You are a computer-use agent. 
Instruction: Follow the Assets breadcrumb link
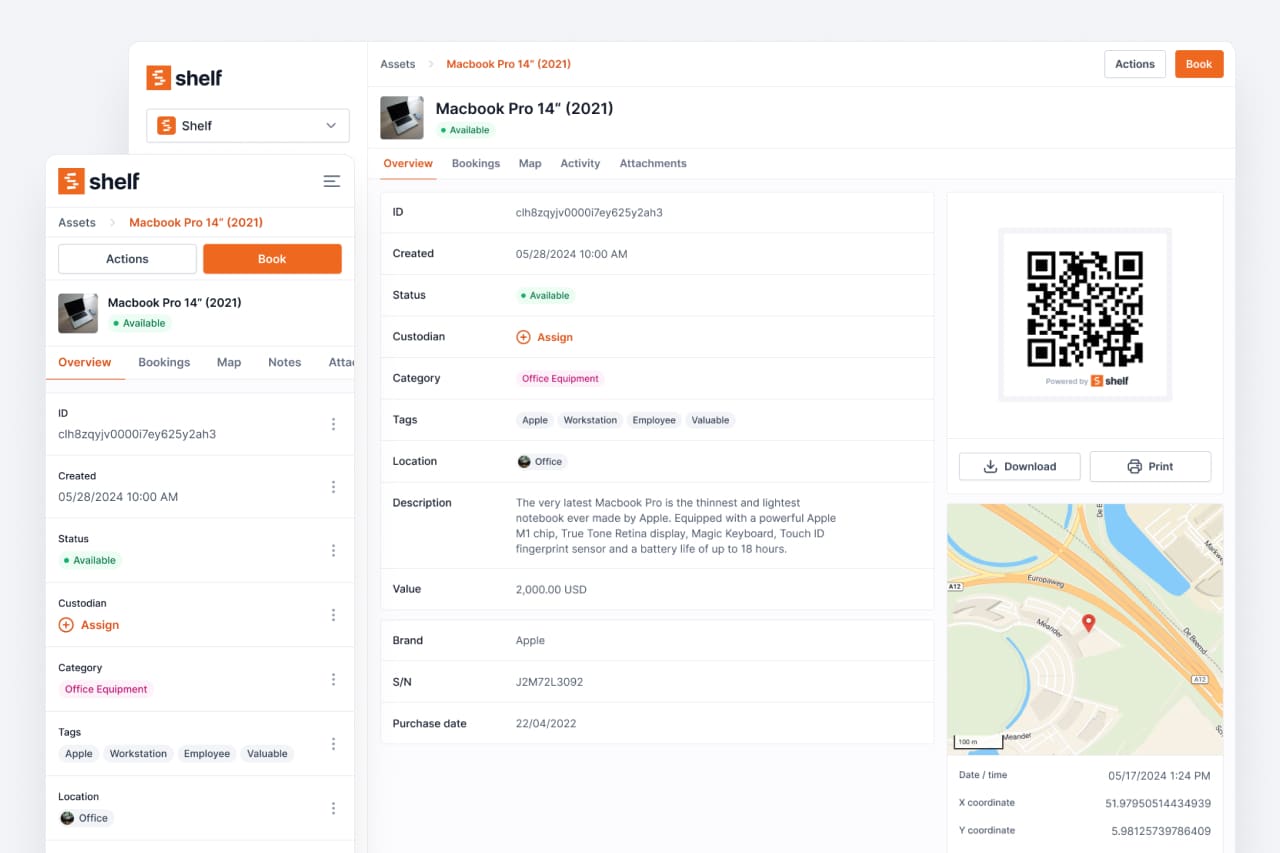(x=397, y=63)
